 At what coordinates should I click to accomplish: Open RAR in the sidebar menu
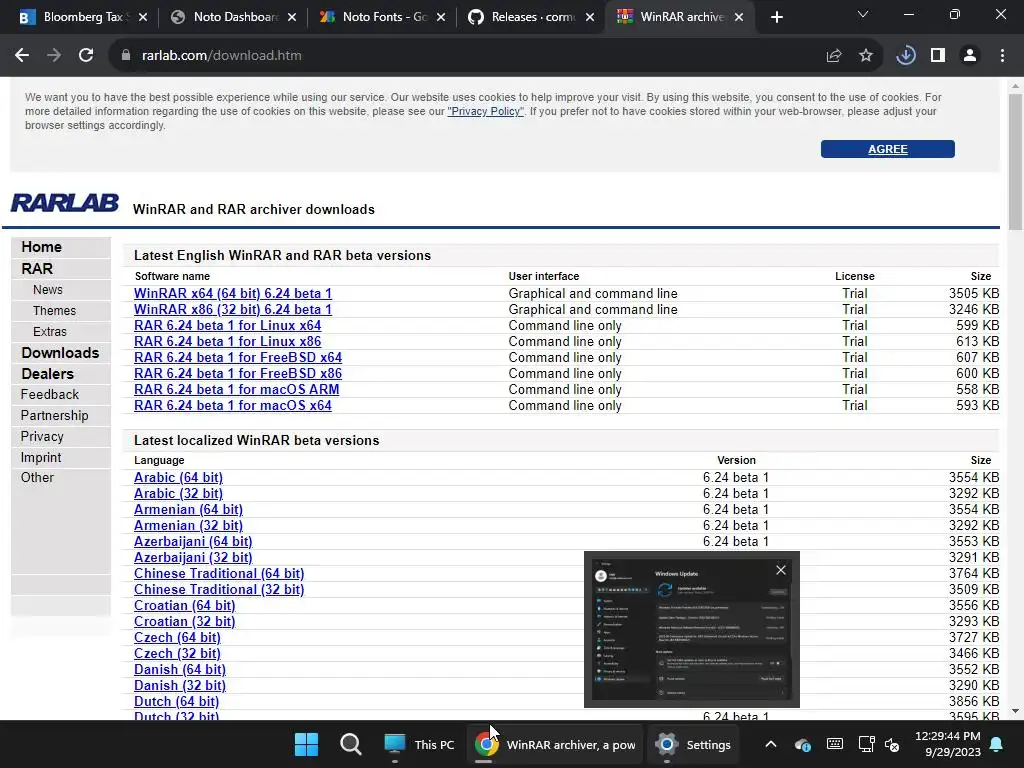coord(37,268)
